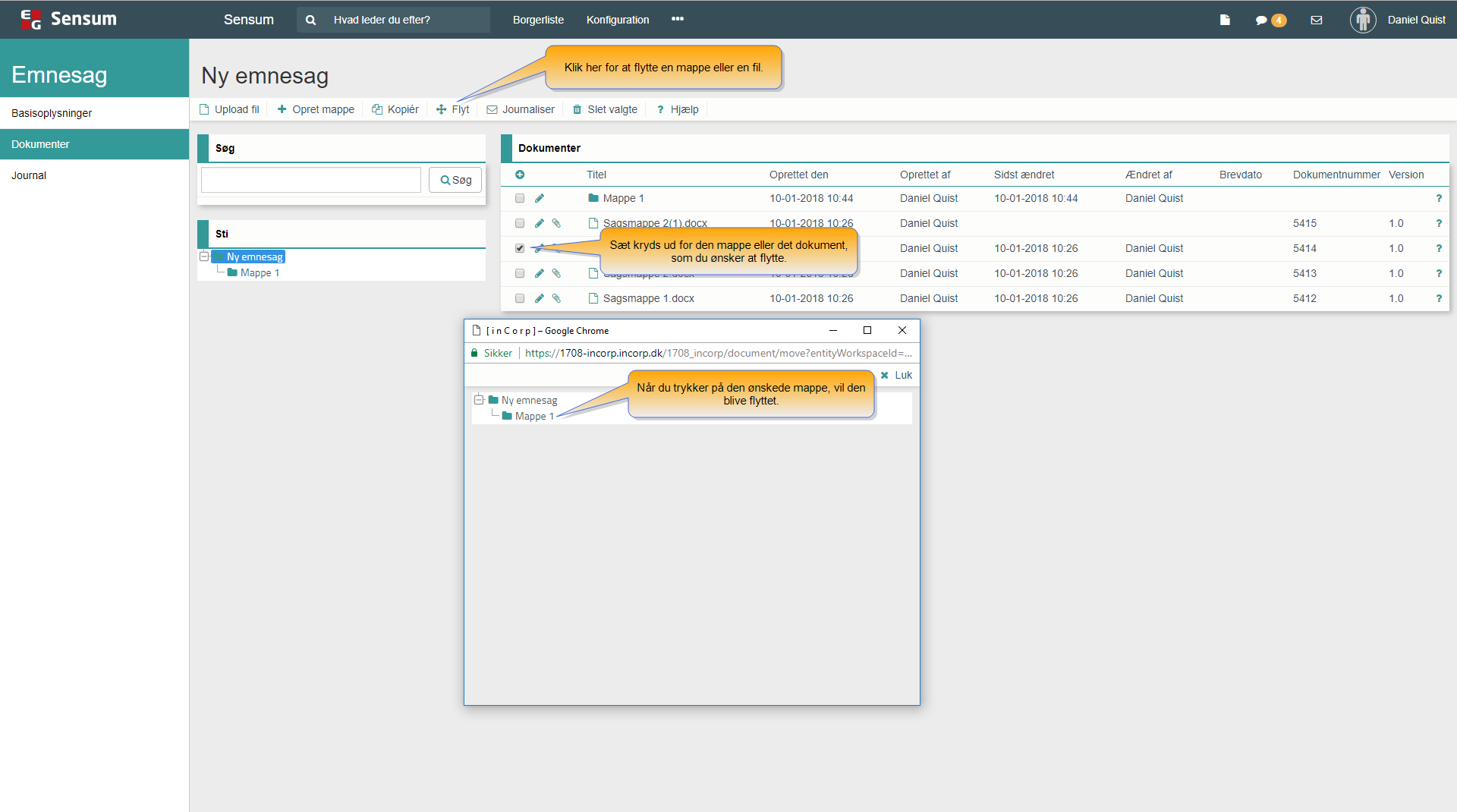
Task: Click the document icon in top bar
Action: [x=1225, y=20]
